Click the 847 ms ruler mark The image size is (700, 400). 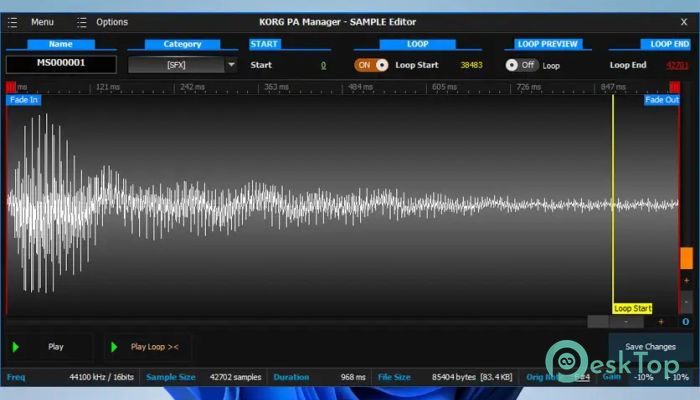point(613,87)
